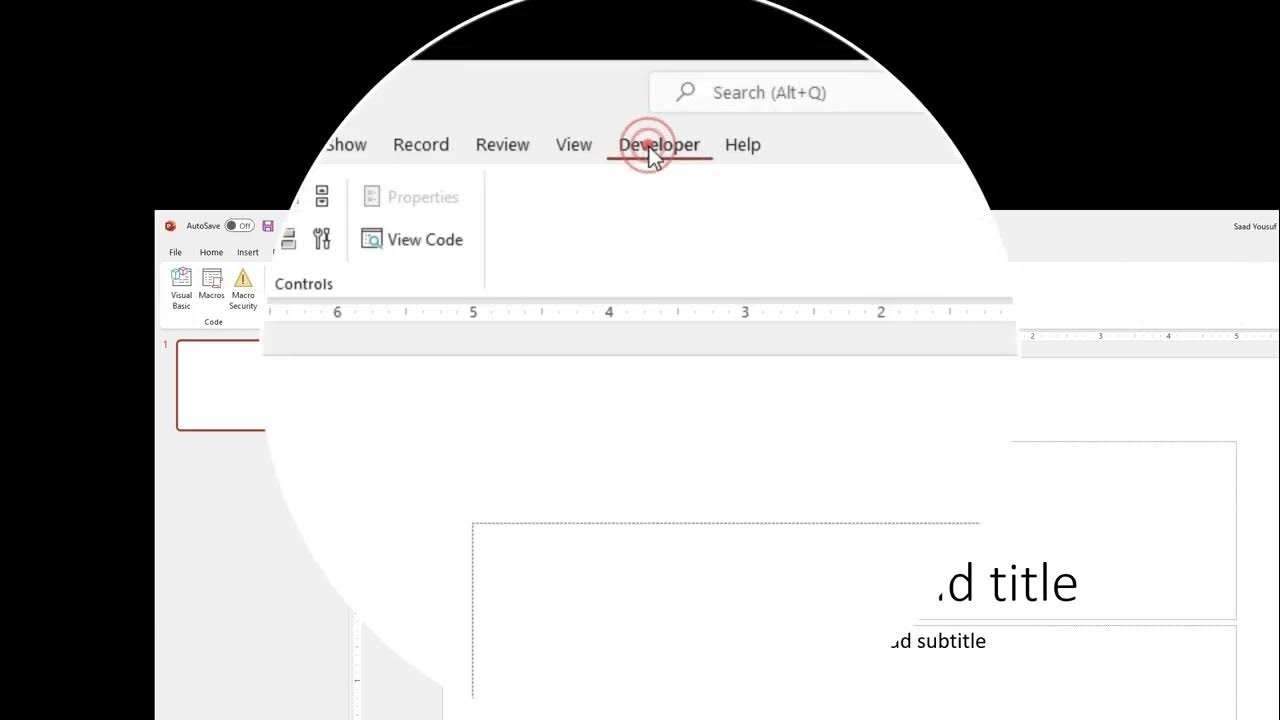Click the search magnifier icon
Image resolution: width=1280 pixels, height=720 pixels.
[x=685, y=92]
